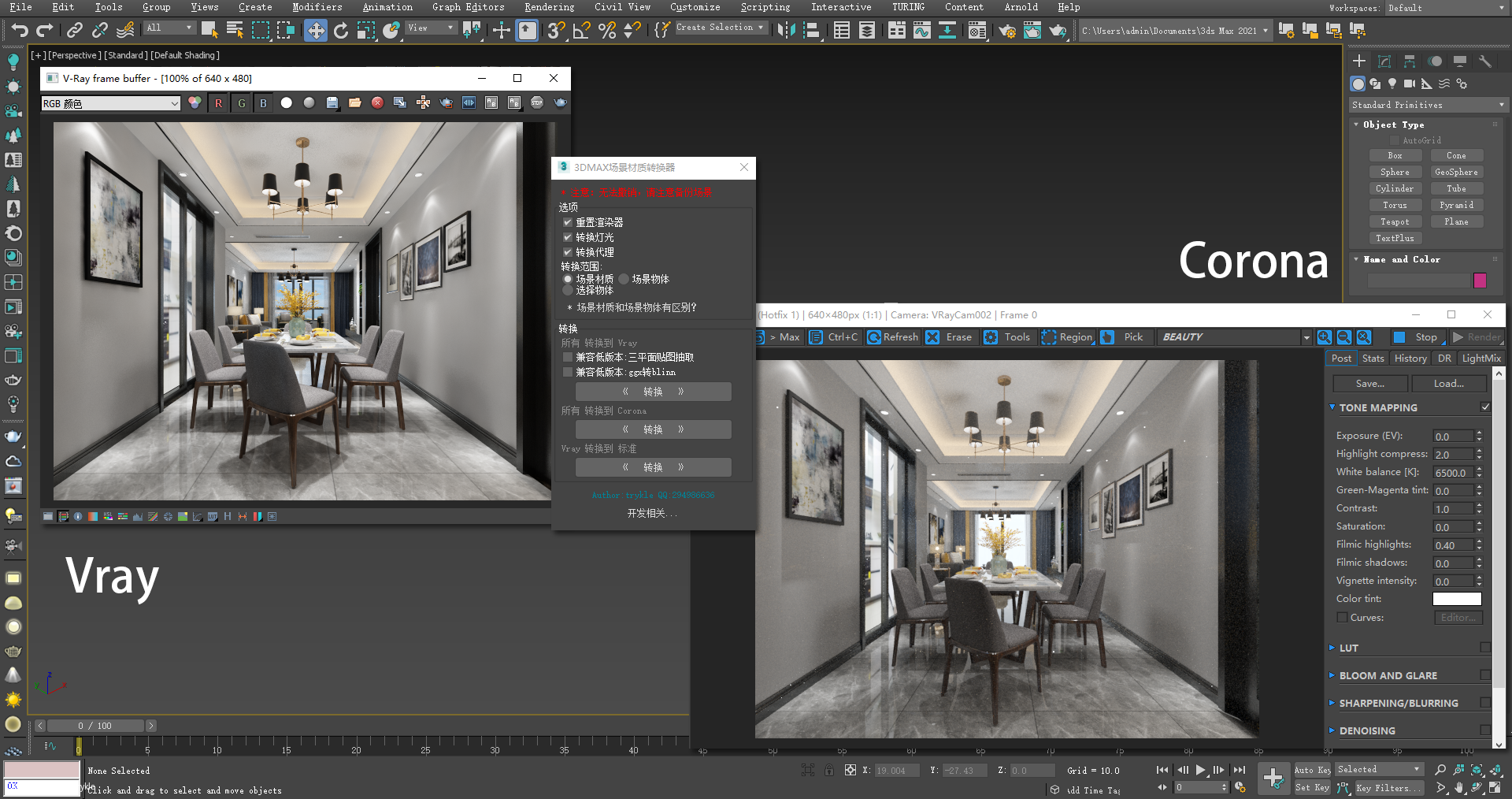Open the View reference coordinate dropdown
The image size is (1512, 799).
(x=432, y=28)
